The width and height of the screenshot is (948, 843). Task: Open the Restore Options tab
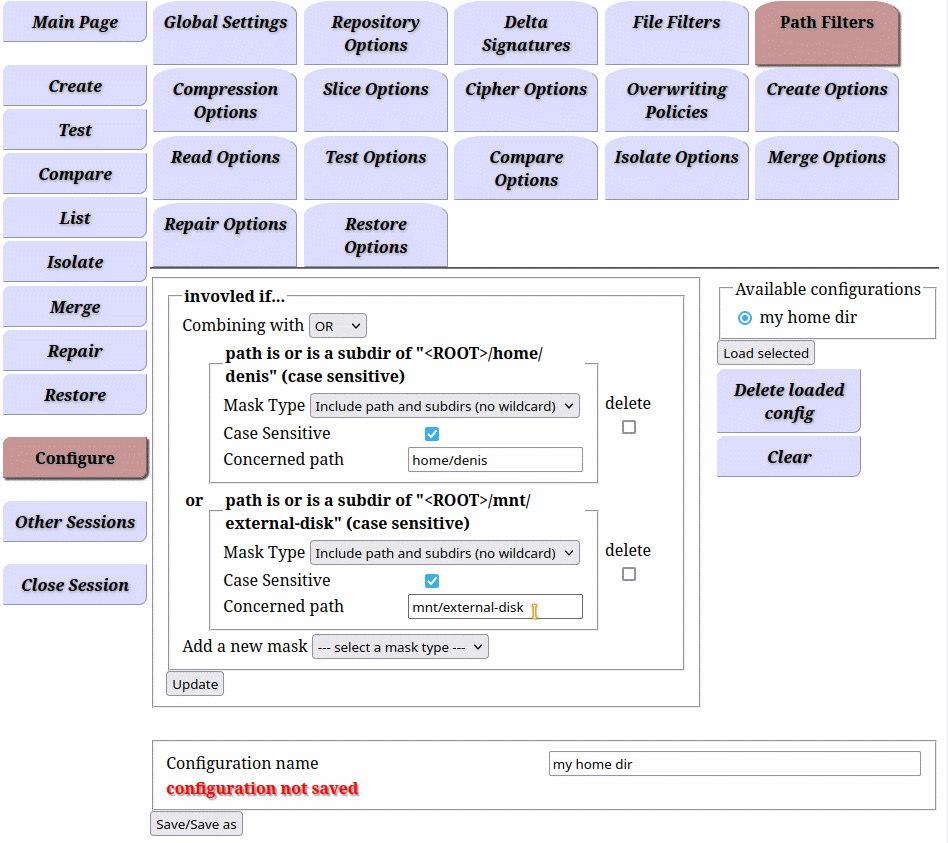[375, 235]
